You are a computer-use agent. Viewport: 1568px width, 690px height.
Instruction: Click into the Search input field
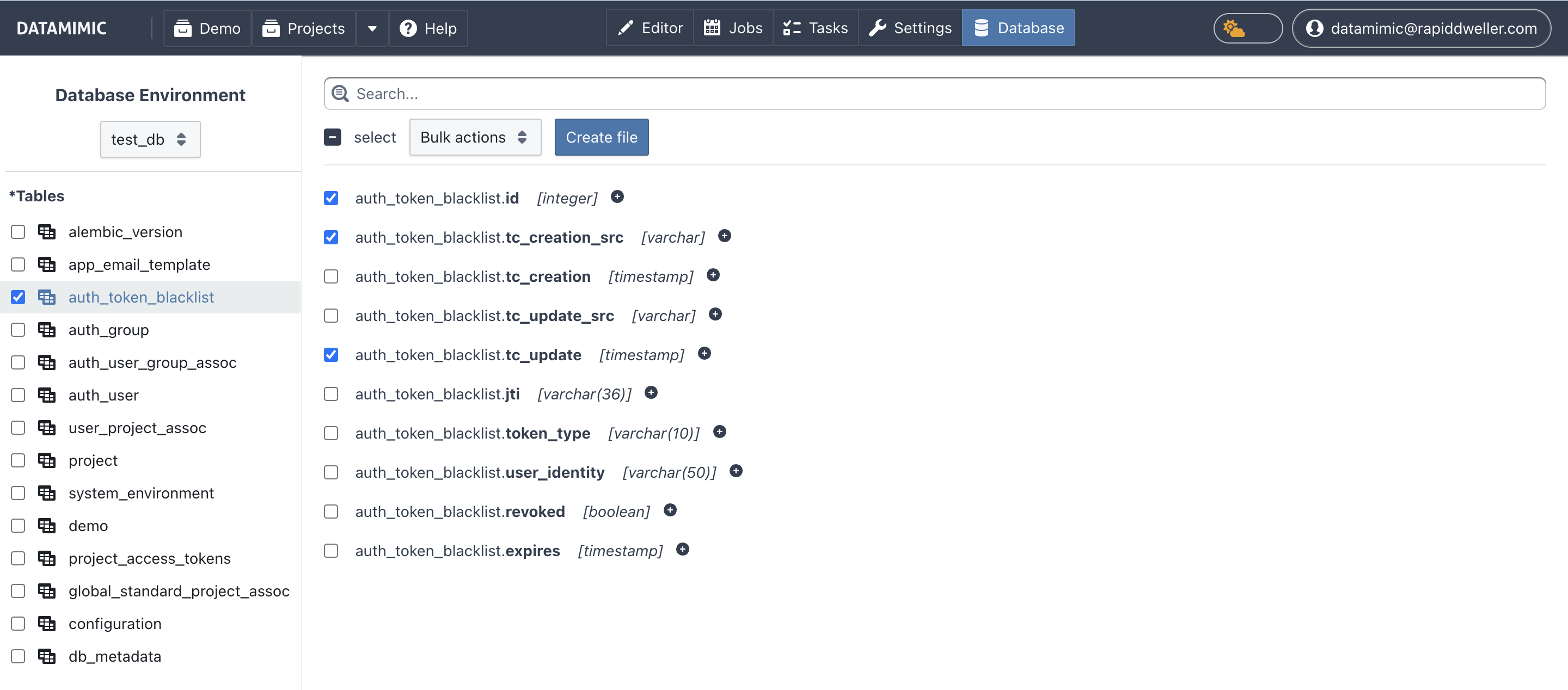[x=934, y=94]
